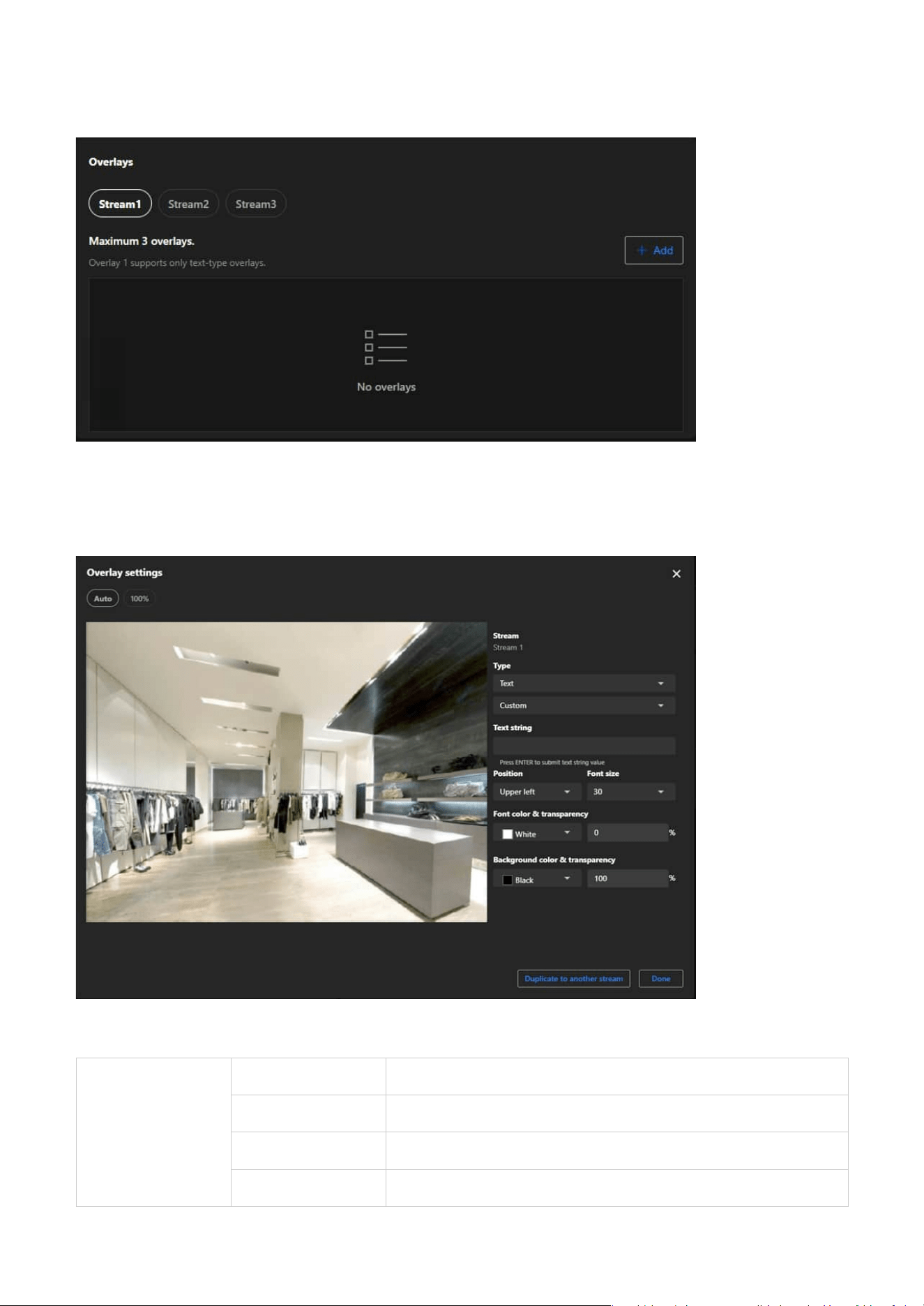The width and height of the screenshot is (924, 1306).
Task: Open the White font color dropdown
Action: coord(536,833)
